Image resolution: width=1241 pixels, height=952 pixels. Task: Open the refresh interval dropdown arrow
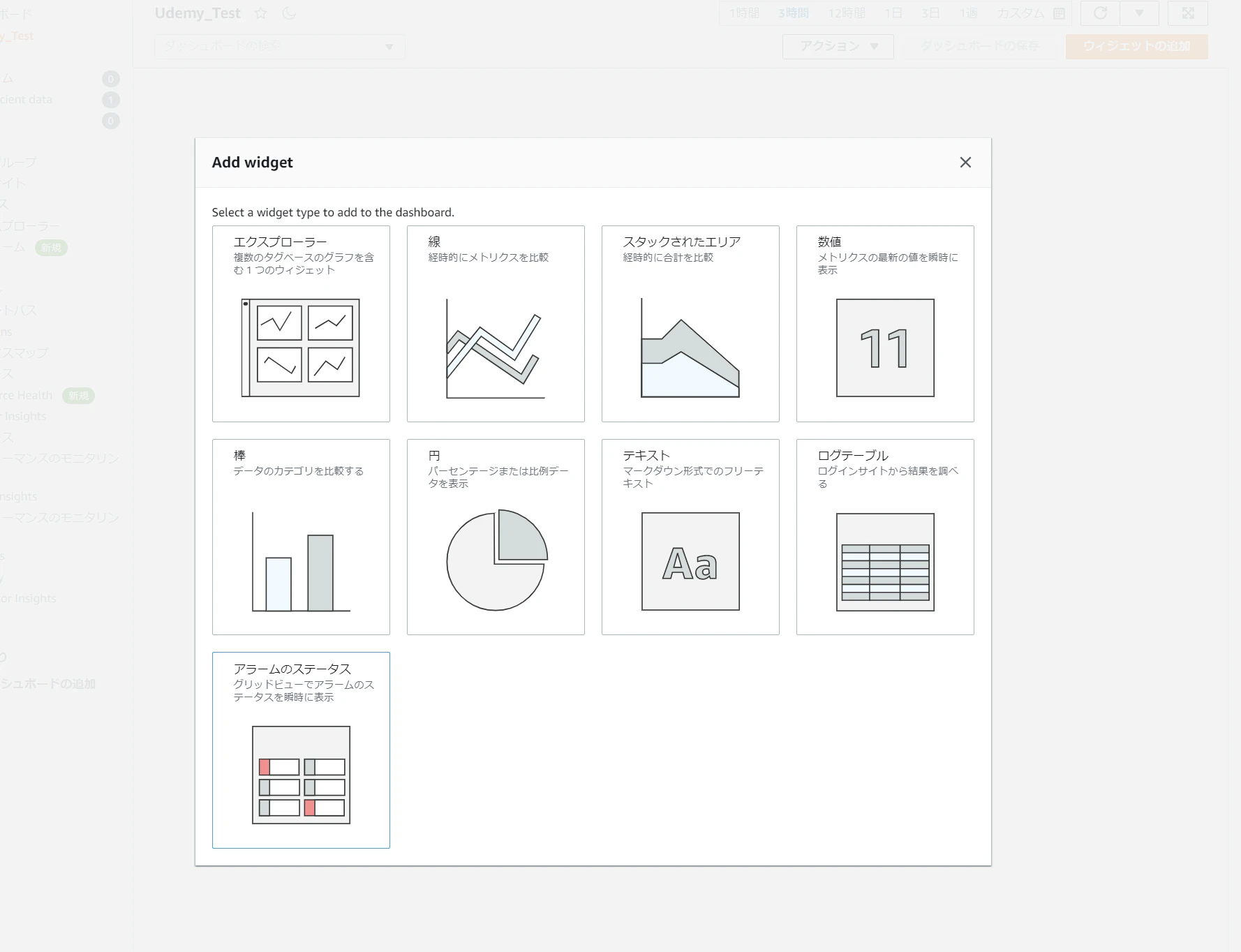(1139, 13)
